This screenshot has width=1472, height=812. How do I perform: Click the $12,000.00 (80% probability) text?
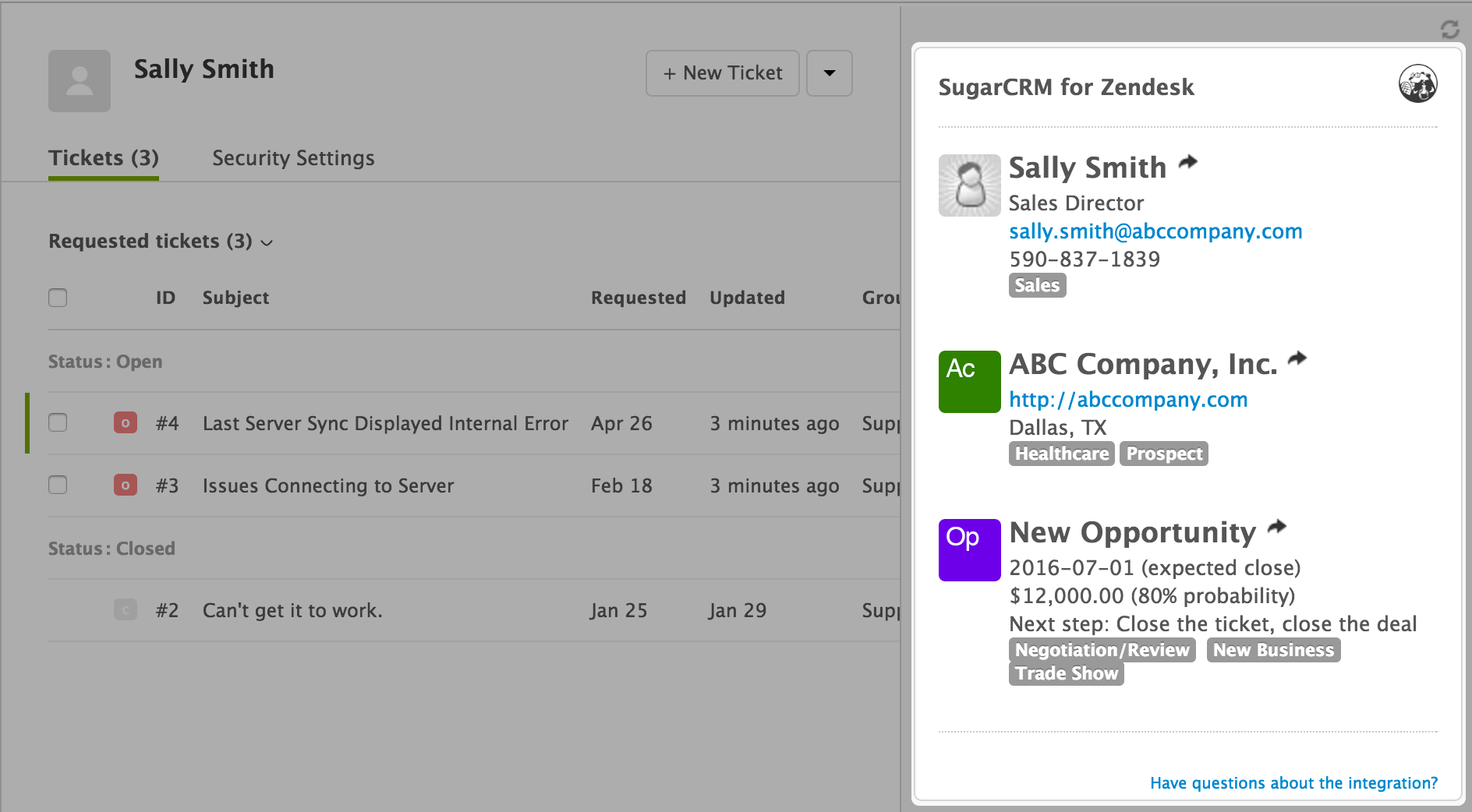1152,596
